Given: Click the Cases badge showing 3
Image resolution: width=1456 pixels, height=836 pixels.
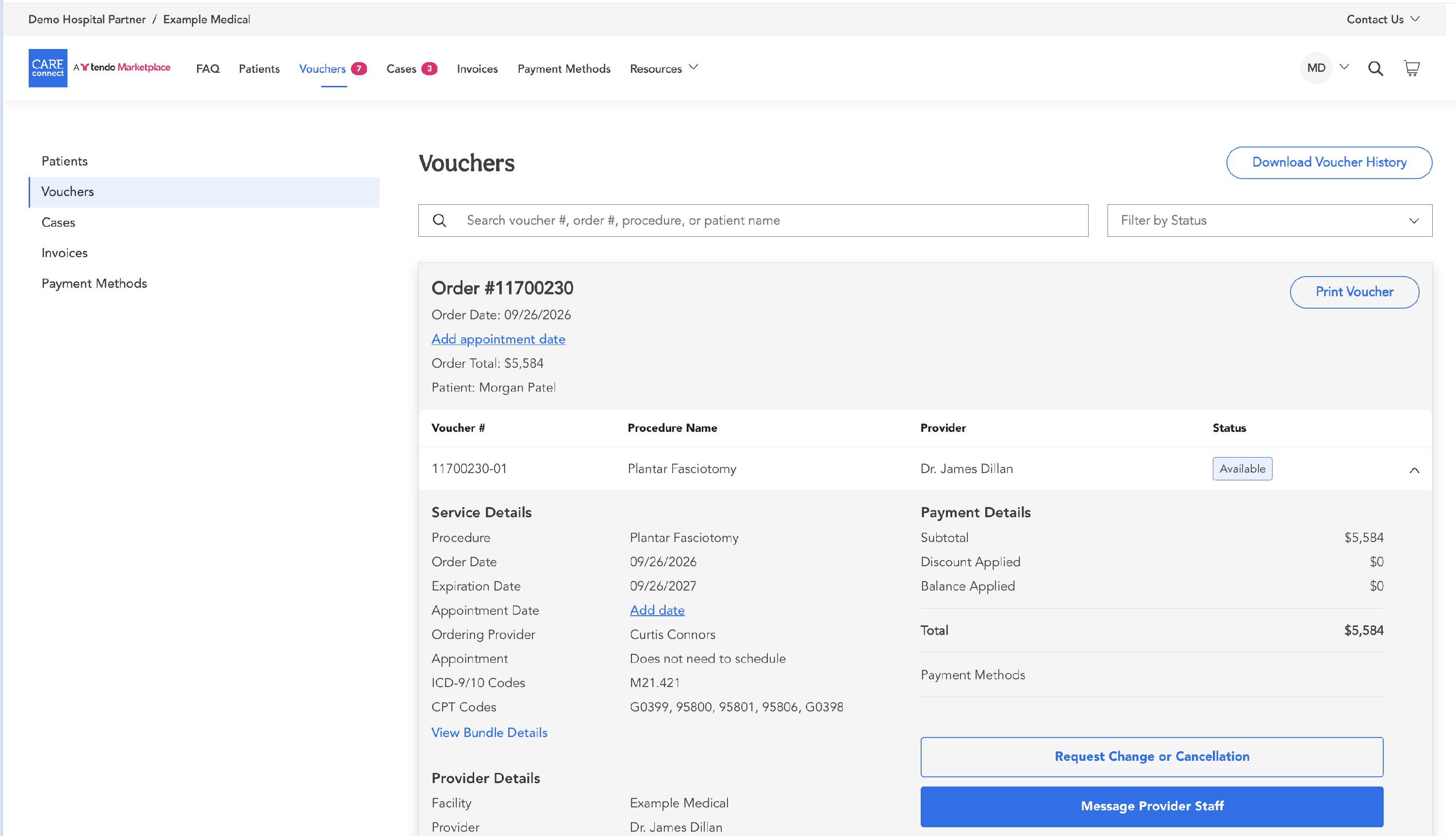Looking at the screenshot, I should click(x=429, y=68).
